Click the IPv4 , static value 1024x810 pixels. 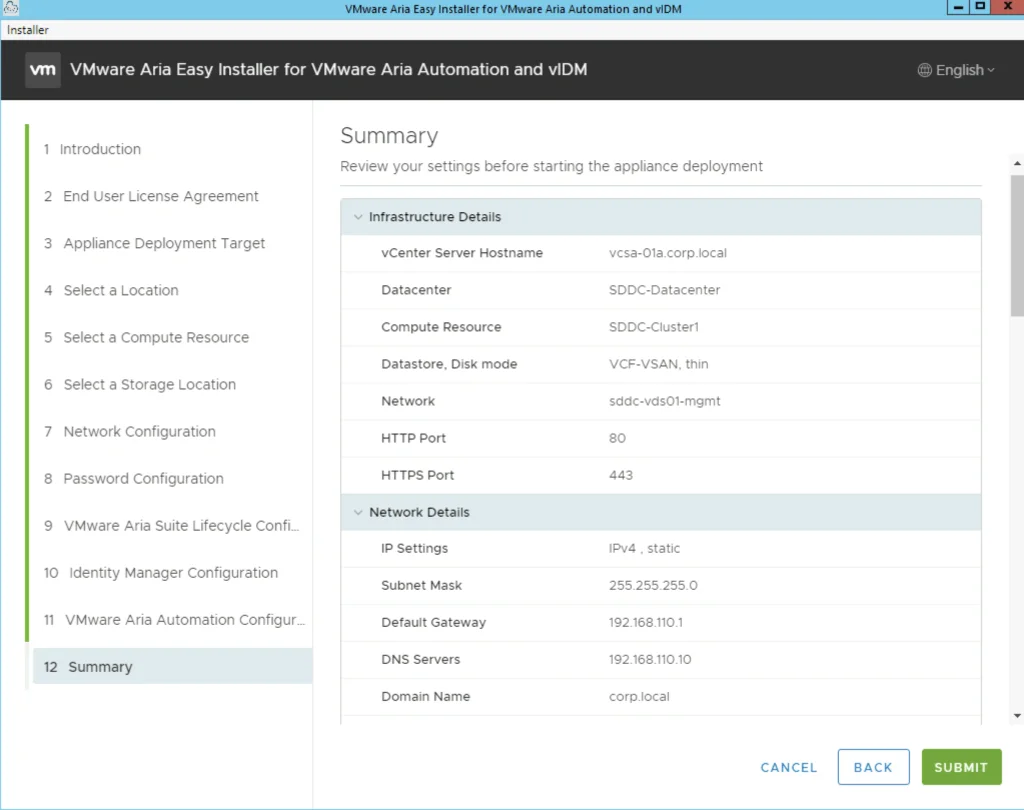pos(644,548)
